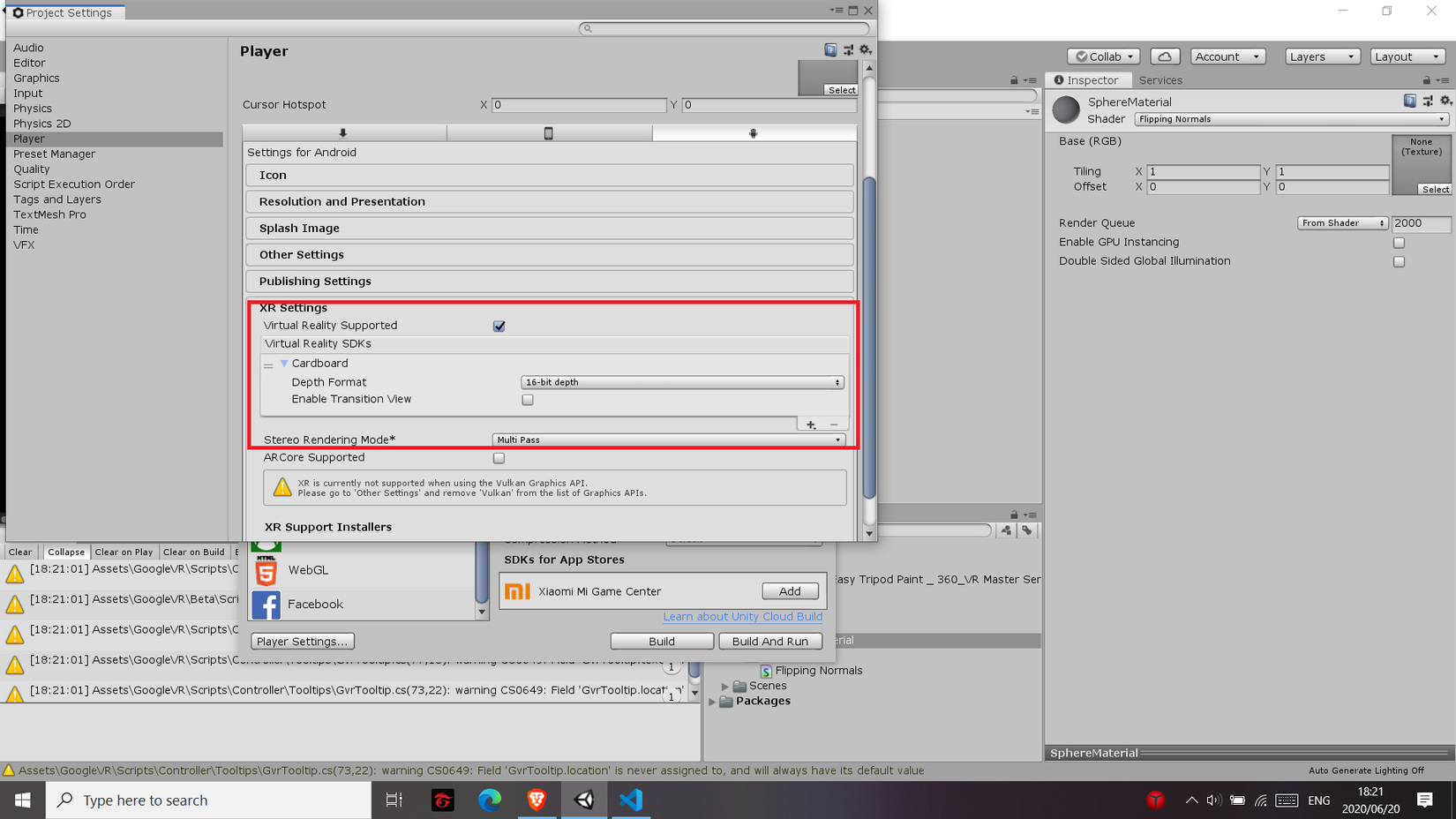Click Xiaomi Mi logo icon
Image resolution: width=1456 pixels, height=819 pixels.
pyautogui.click(x=517, y=591)
